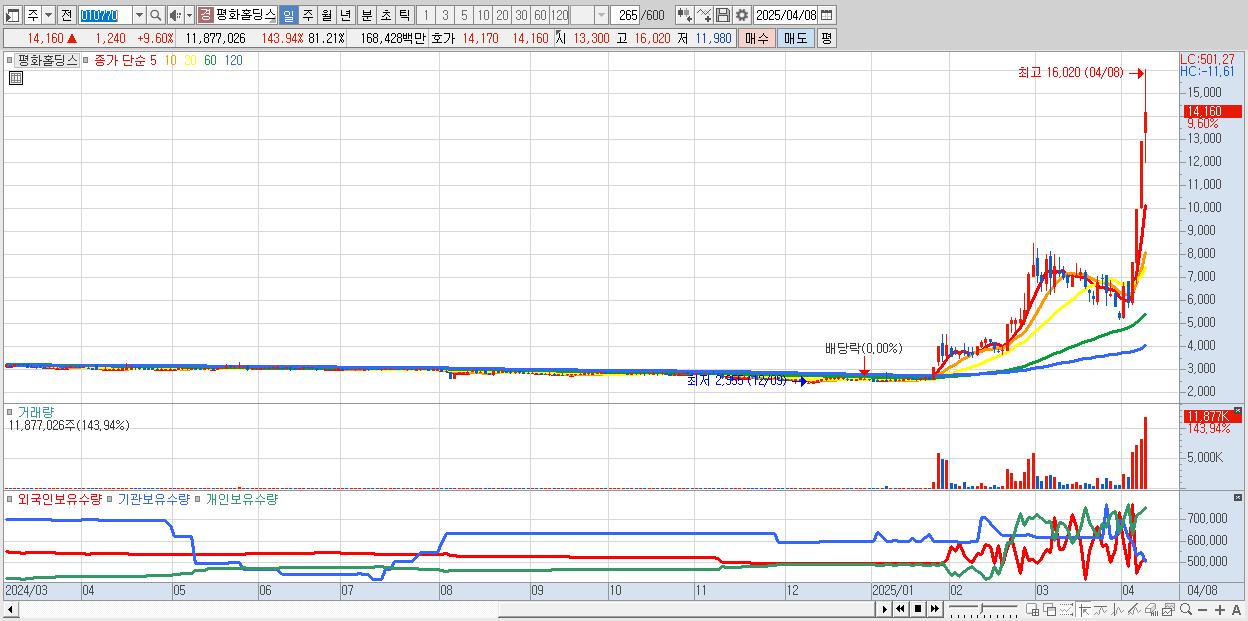
Task: Select the 3 interval tab
Action: (x=444, y=15)
